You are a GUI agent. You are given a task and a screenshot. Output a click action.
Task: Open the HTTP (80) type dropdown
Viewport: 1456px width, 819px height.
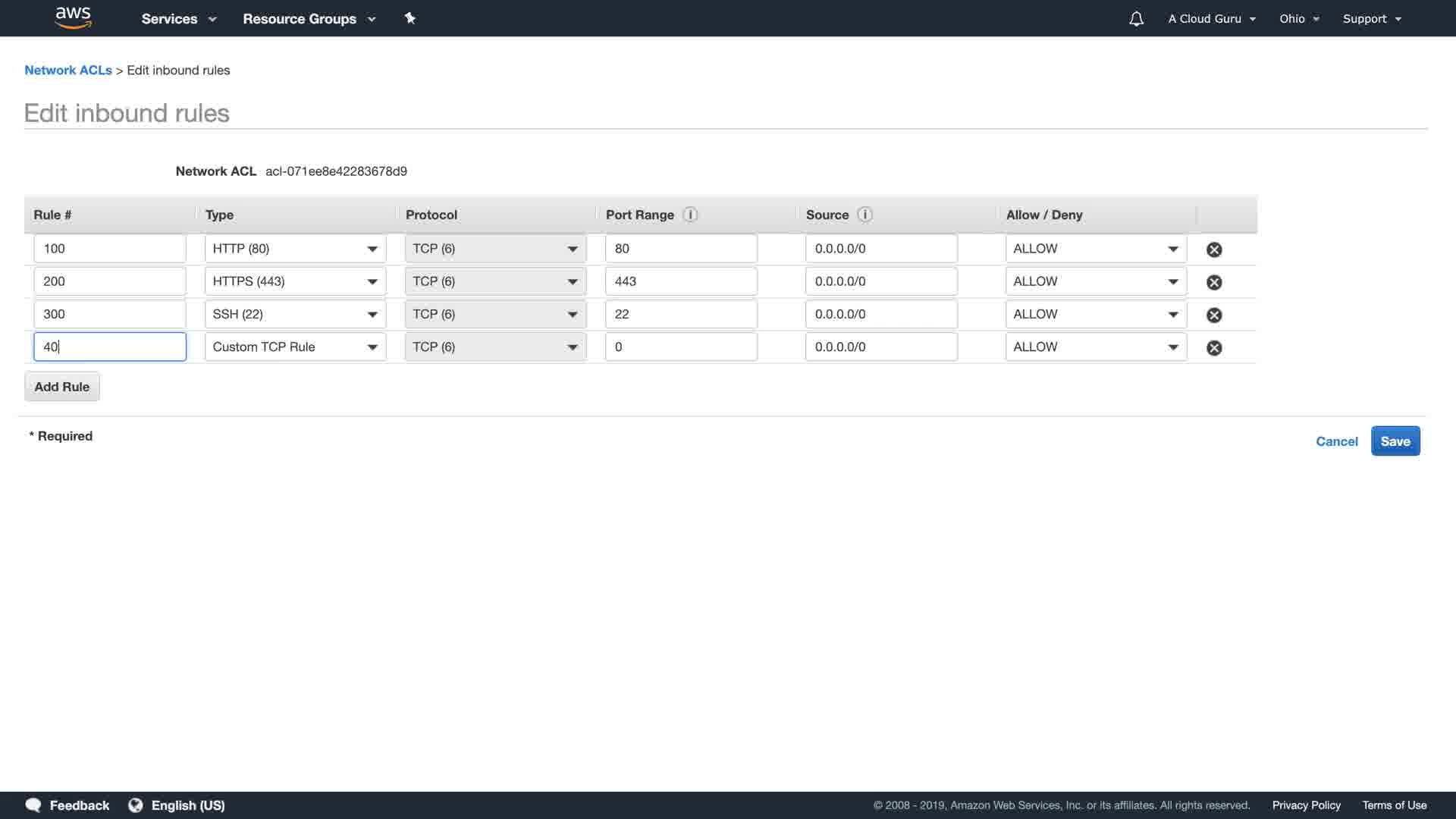click(295, 249)
